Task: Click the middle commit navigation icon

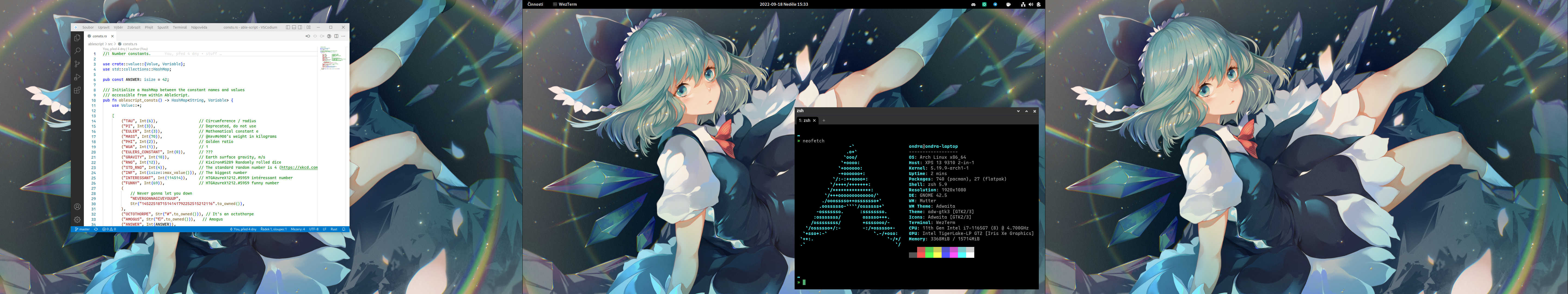Action: [315, 36]
